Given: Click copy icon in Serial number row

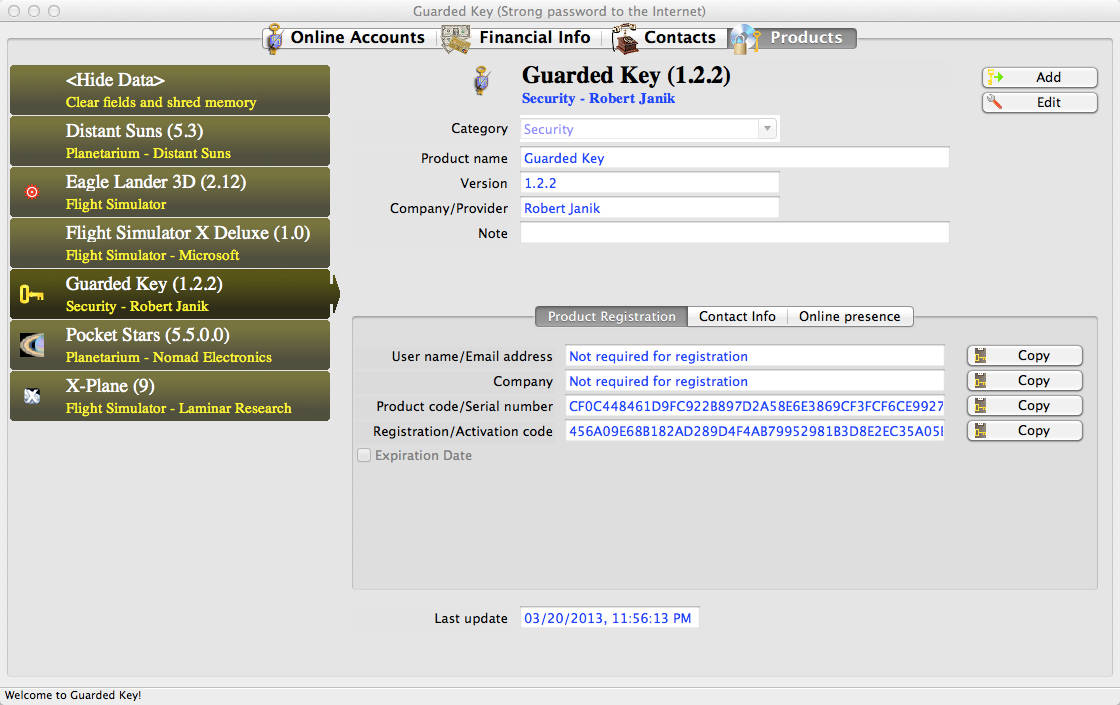Looking at the screenshot, I should tap(981, 406).
